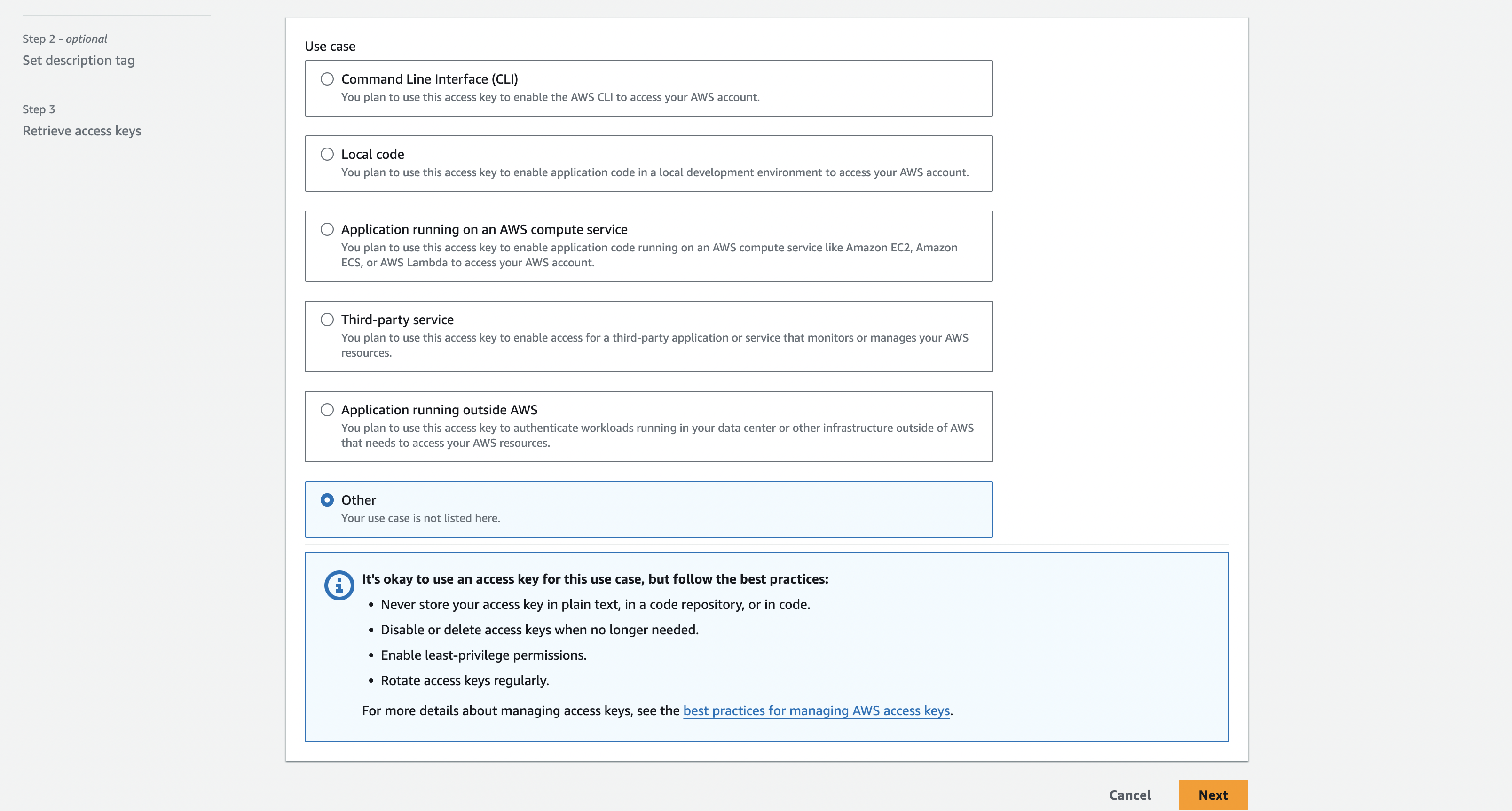Viewport: 1512px width, 811px height.
Task: Select Third-party service radio option
Action: (327, 320)
